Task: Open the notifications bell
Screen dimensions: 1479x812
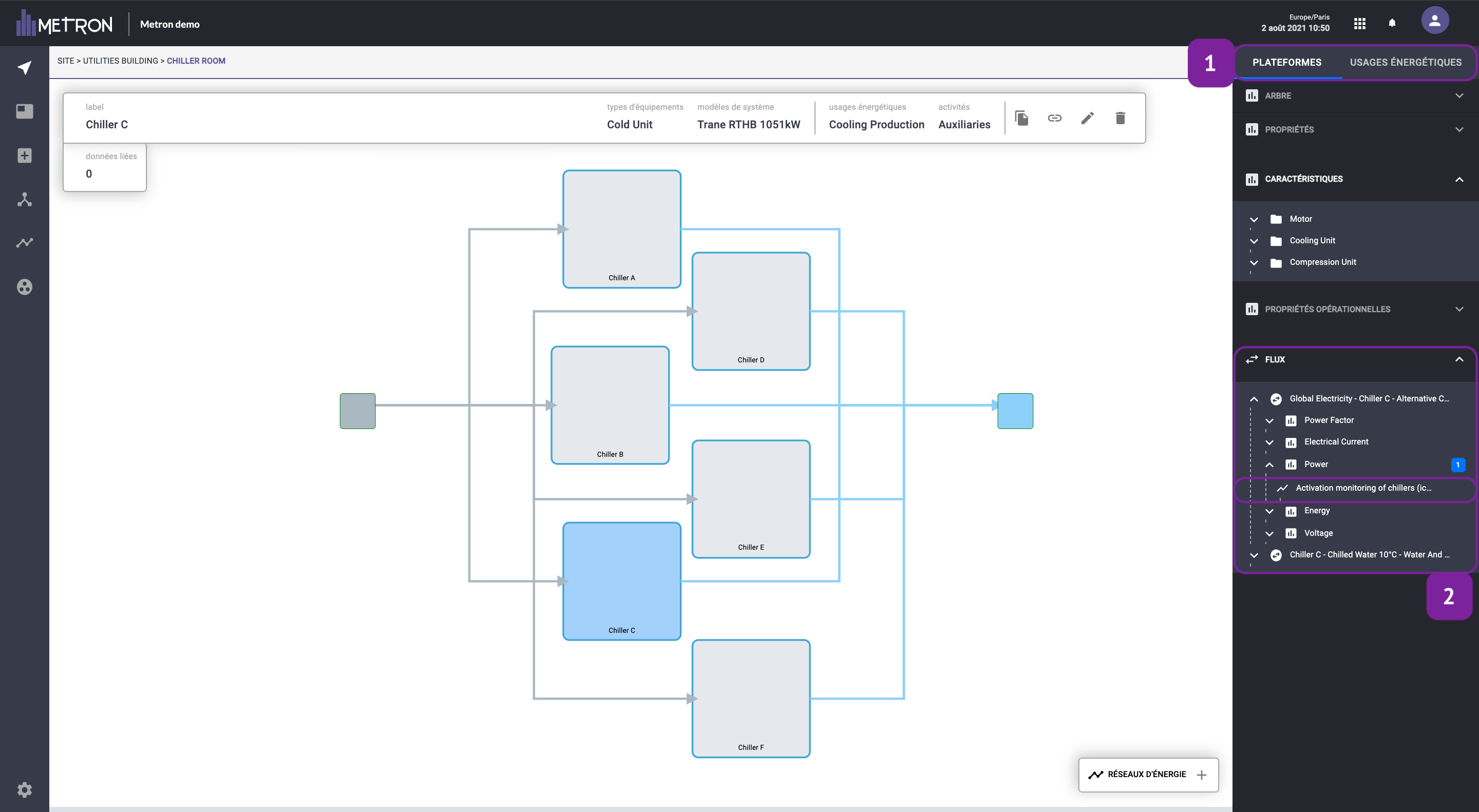Action: 1392,23
